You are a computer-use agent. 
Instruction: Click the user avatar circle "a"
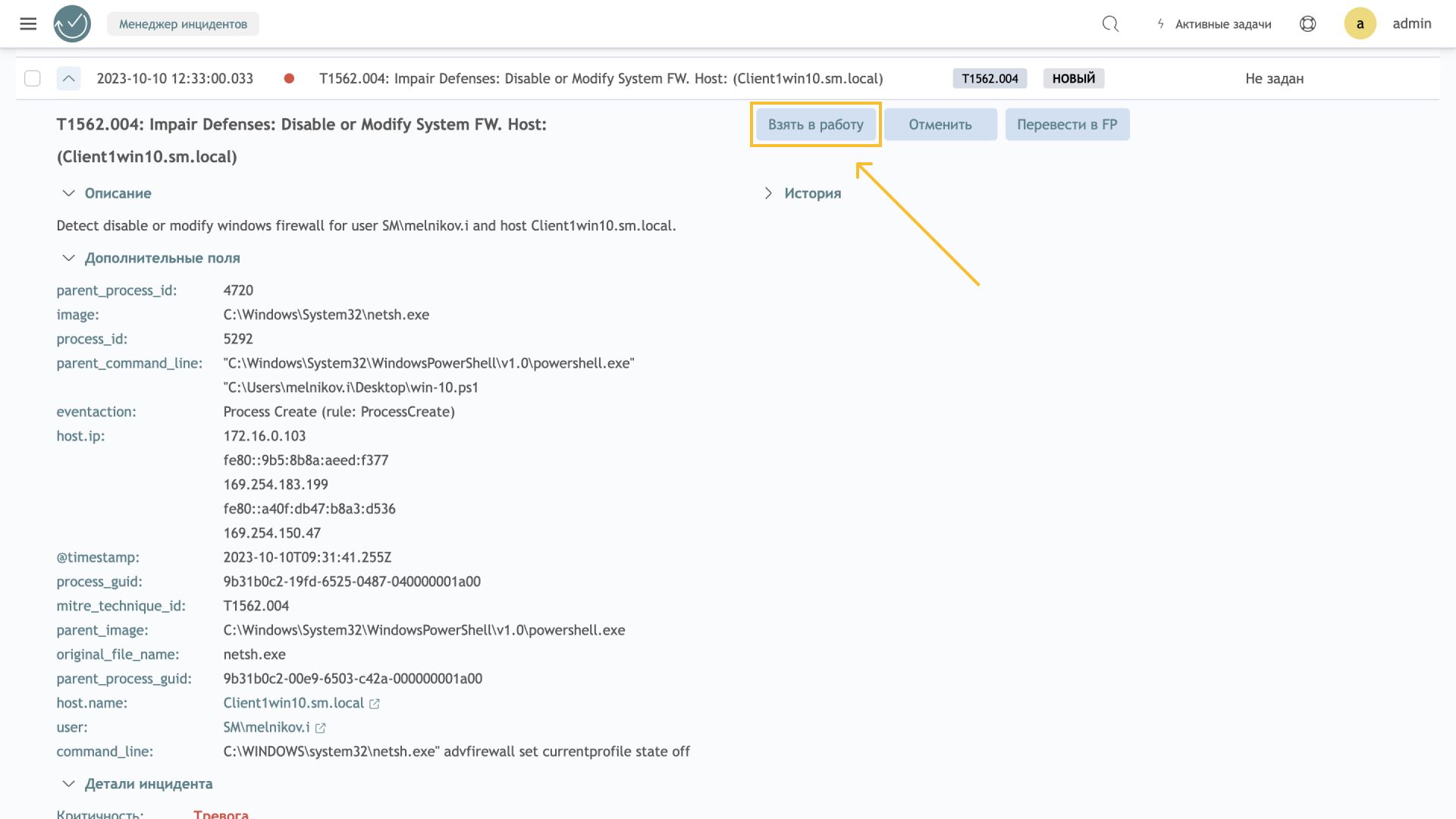(x=1360, y=24)
